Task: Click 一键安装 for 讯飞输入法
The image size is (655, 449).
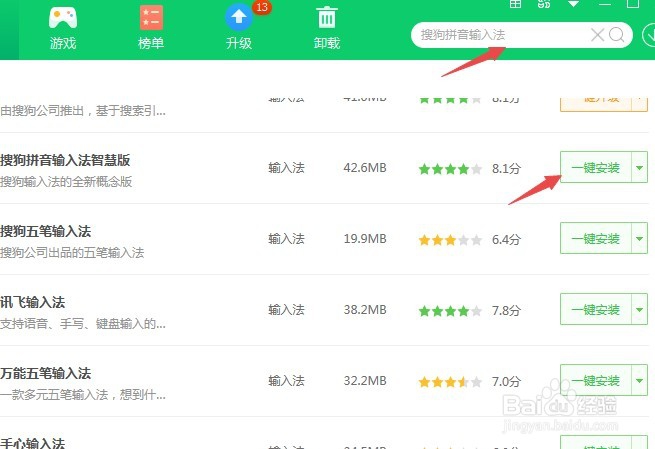Action: coord(595,309)
